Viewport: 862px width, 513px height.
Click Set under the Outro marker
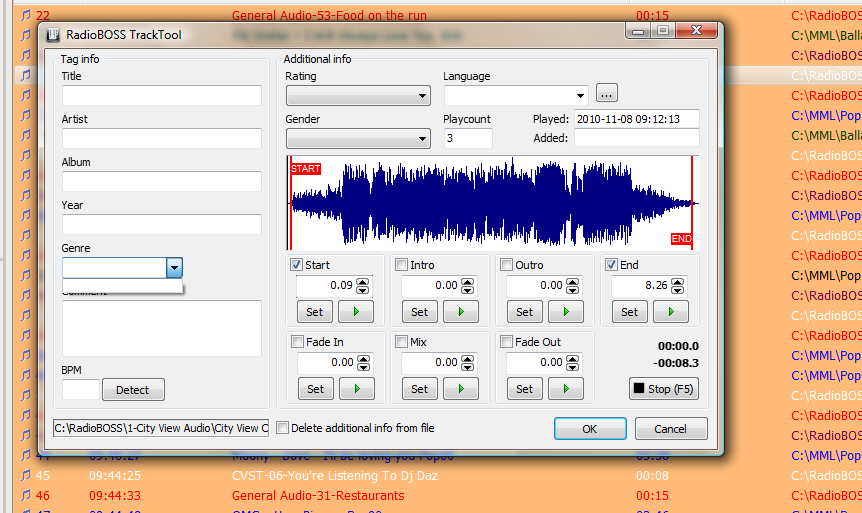coord(524,312)
